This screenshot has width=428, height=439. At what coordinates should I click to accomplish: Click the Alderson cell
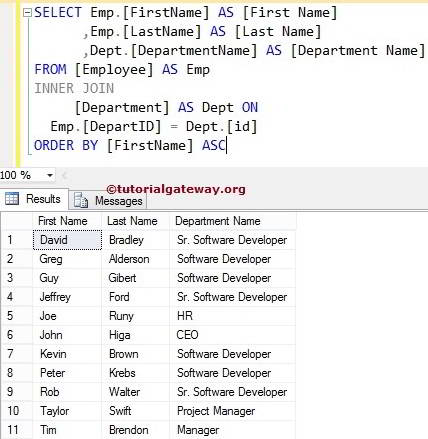[x=136, y=259]
